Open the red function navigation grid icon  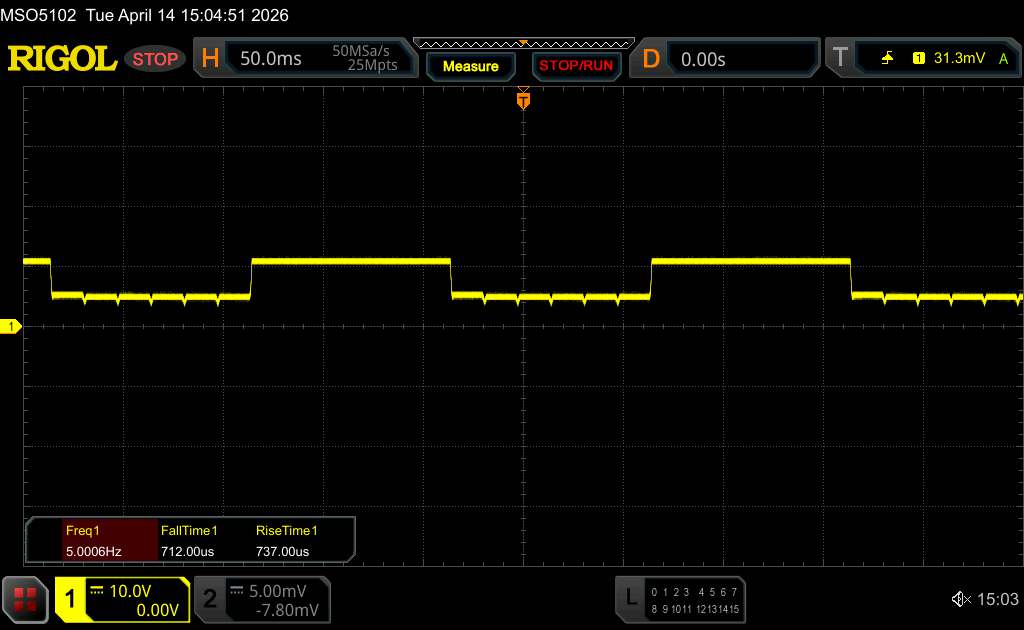coord(24,599)
